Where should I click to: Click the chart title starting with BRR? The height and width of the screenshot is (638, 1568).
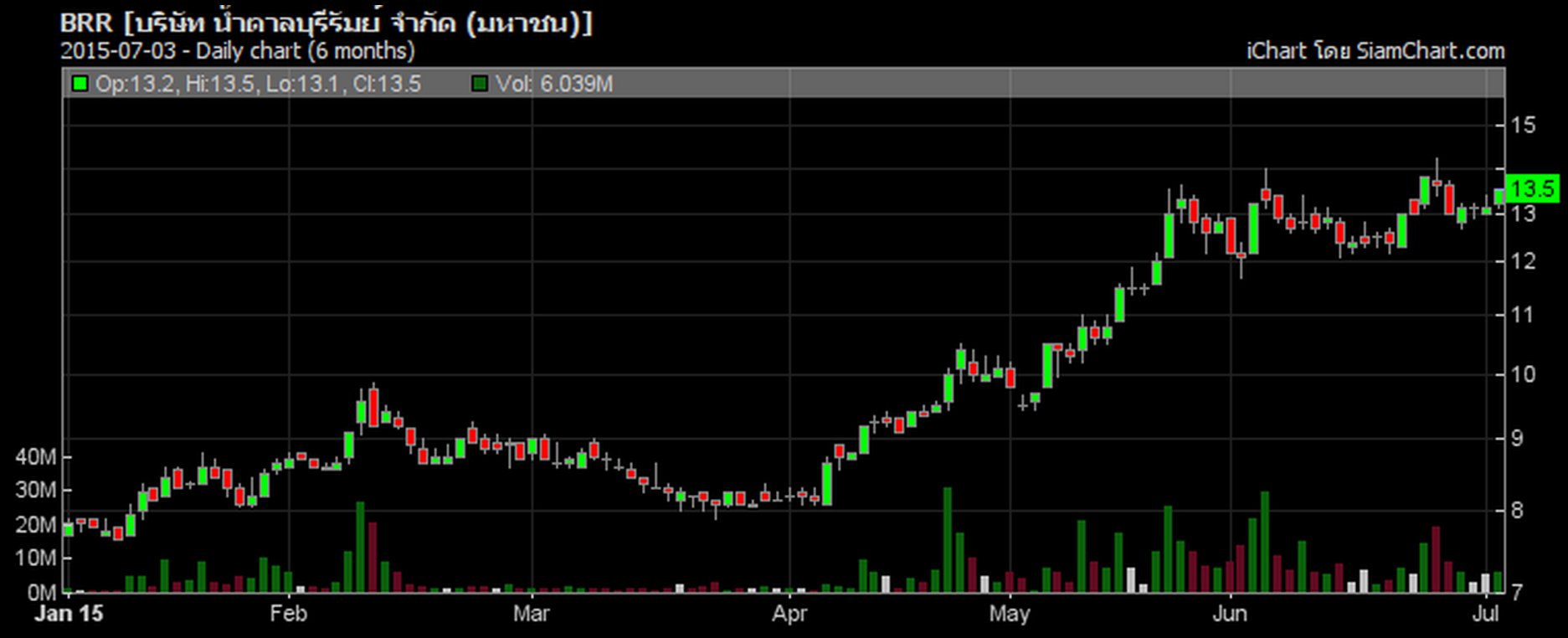[326, 23]
